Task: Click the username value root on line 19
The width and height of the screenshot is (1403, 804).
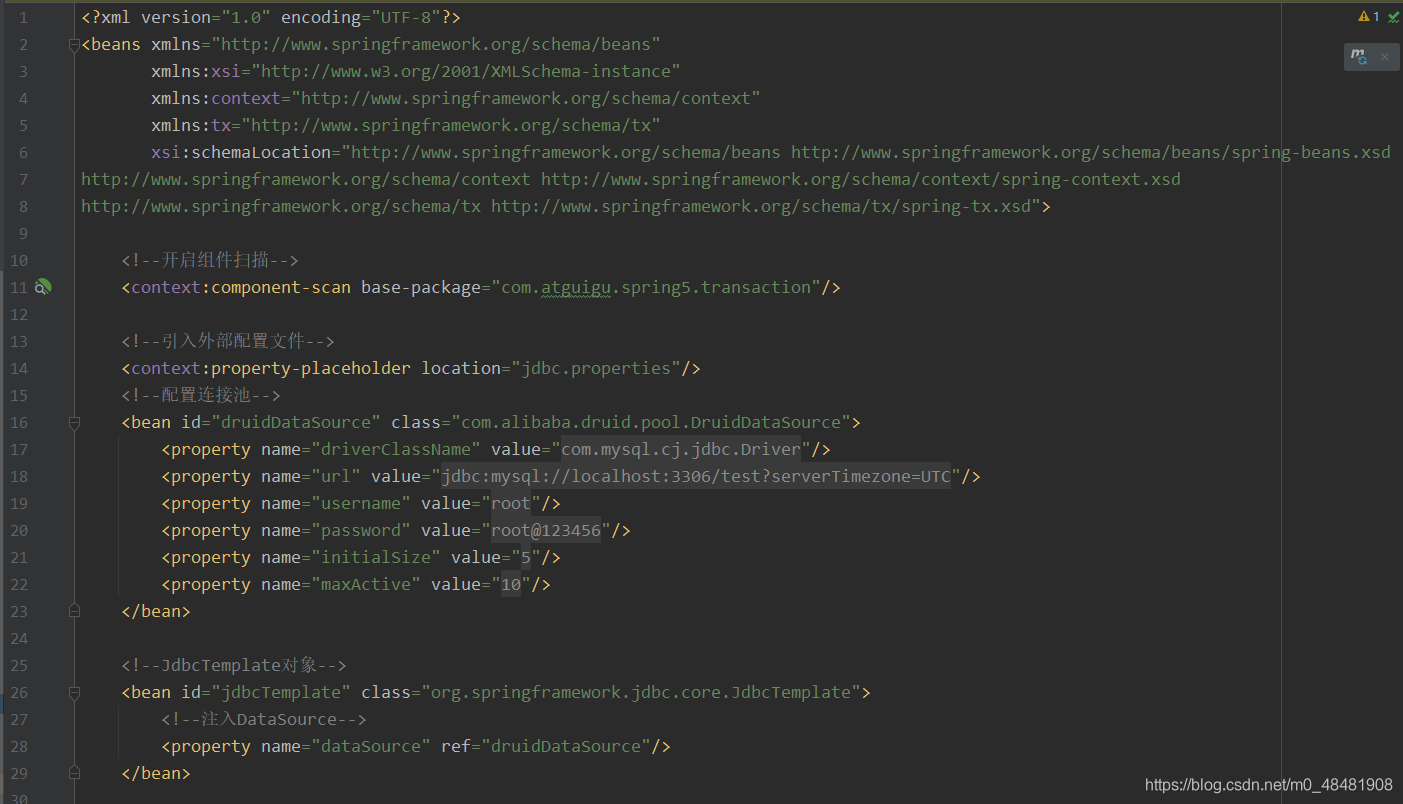Action: pyautogui.click(x=510, y=503)
